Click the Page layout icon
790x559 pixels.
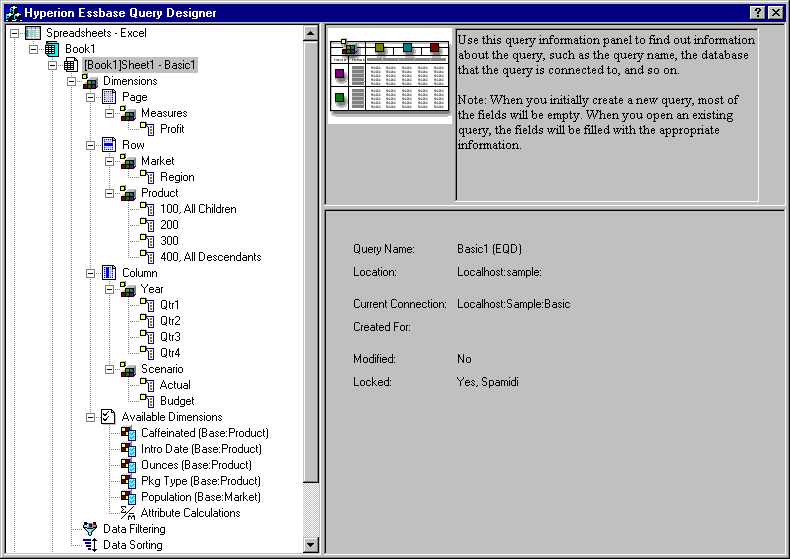[x=109, y=97]
